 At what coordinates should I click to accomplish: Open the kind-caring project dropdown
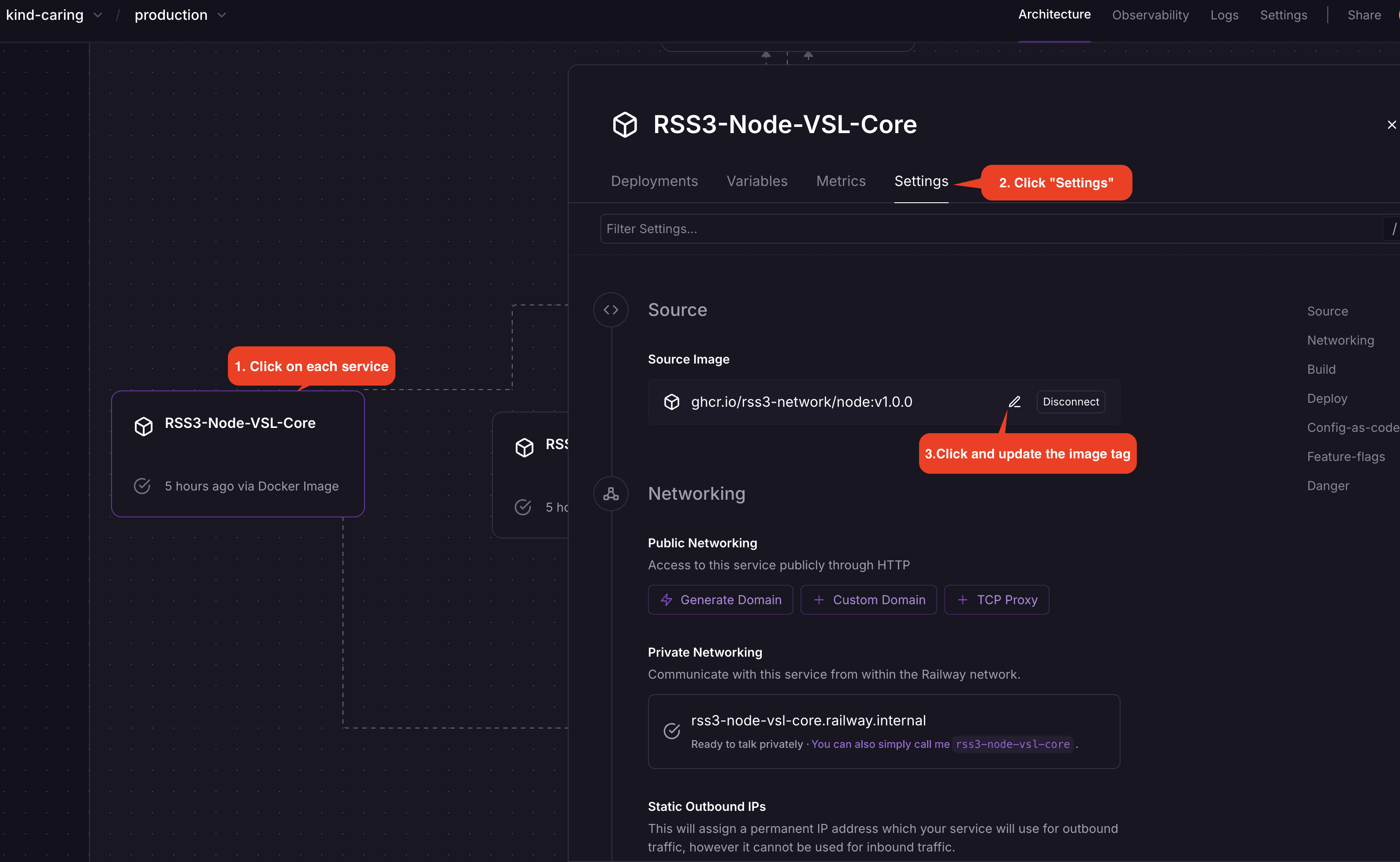pyautogui.click(x=97, y=15)
